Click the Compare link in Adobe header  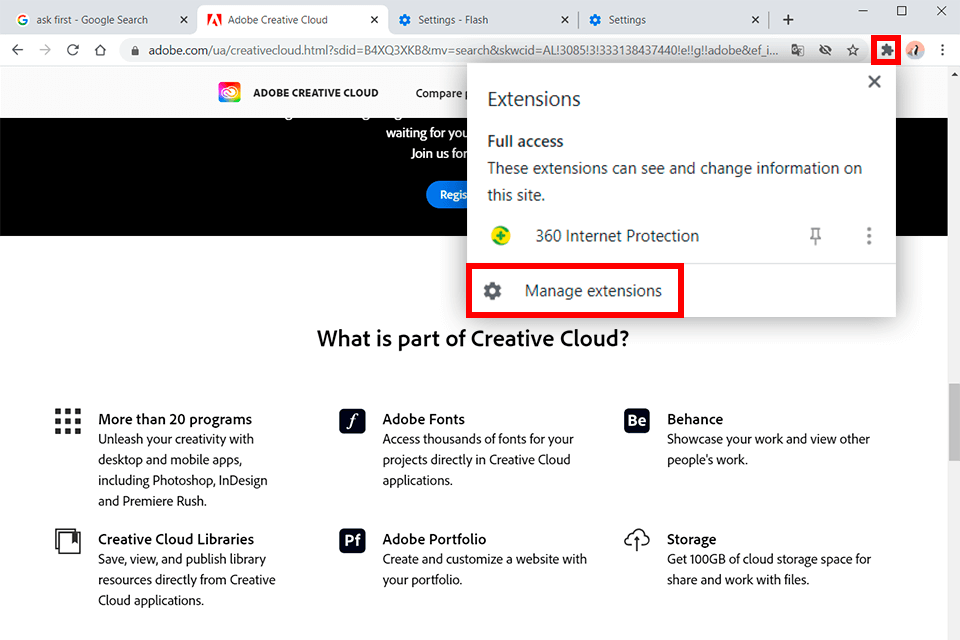(439, 93)
